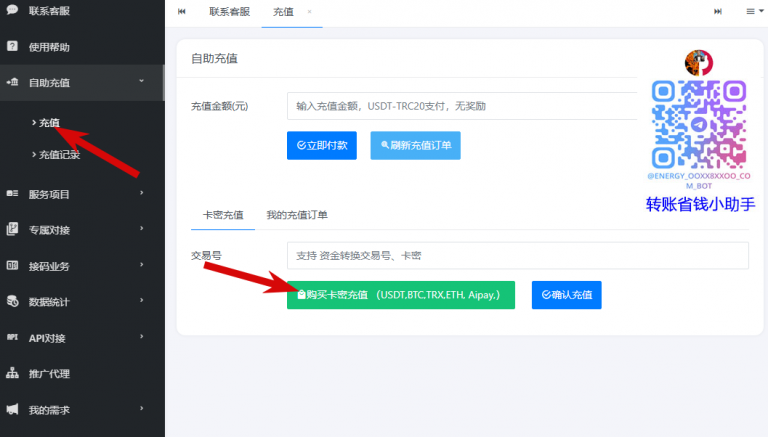Click the 专属对接 sidebar icon
768x437 pixels.
click(12, 229)
